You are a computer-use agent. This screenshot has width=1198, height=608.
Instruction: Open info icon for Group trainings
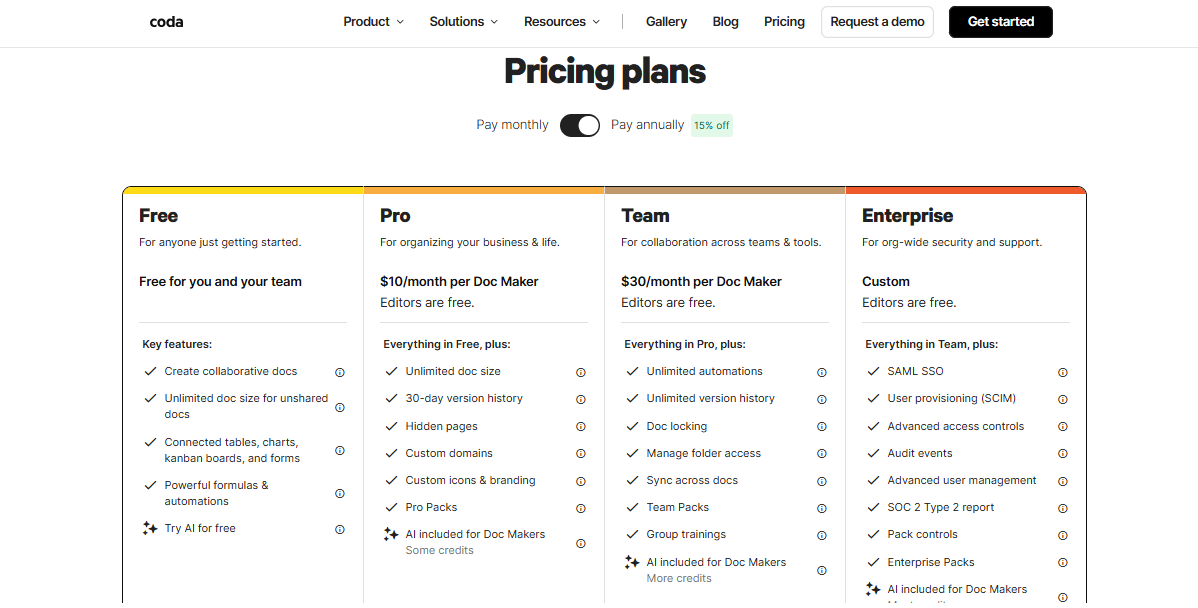coord(821,535)
